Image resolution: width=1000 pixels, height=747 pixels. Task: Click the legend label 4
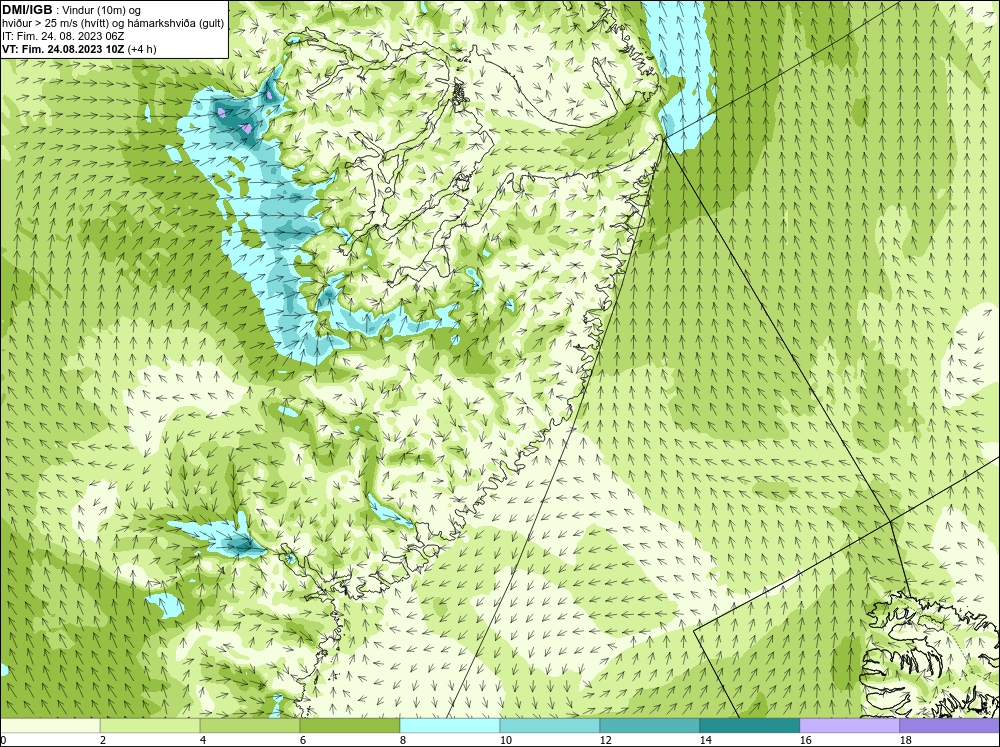(x=203, y=740)
